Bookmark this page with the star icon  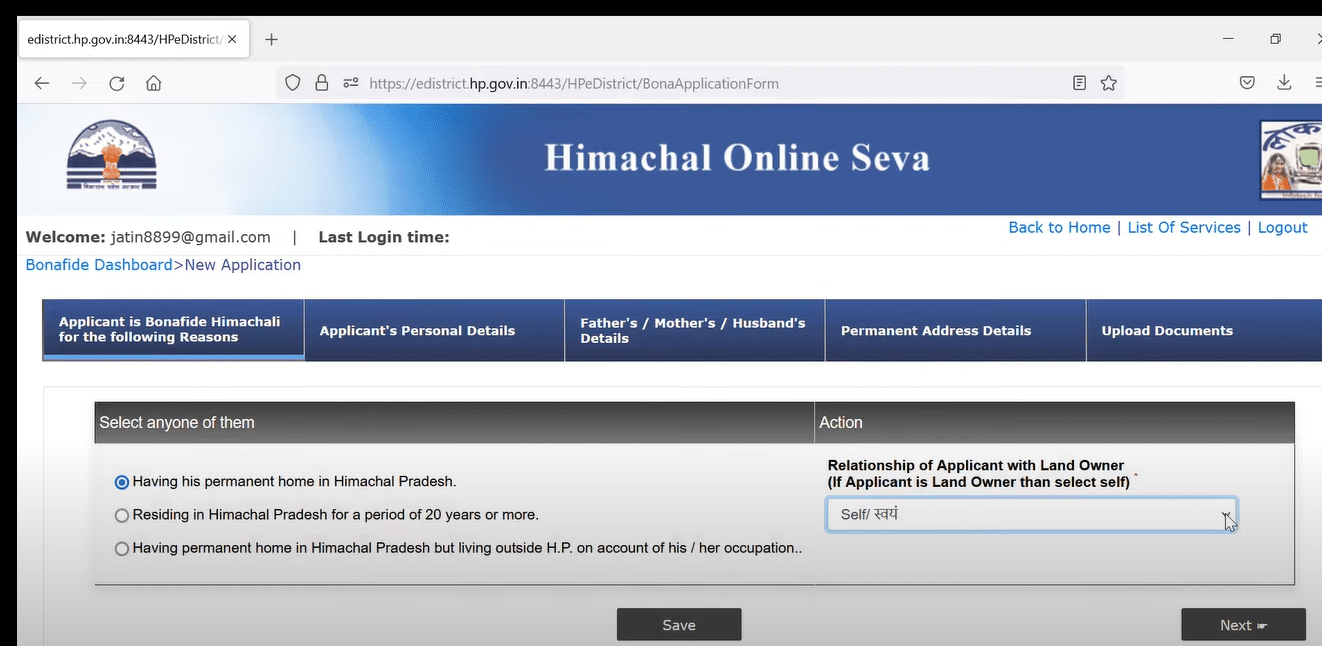(1108, 83)
